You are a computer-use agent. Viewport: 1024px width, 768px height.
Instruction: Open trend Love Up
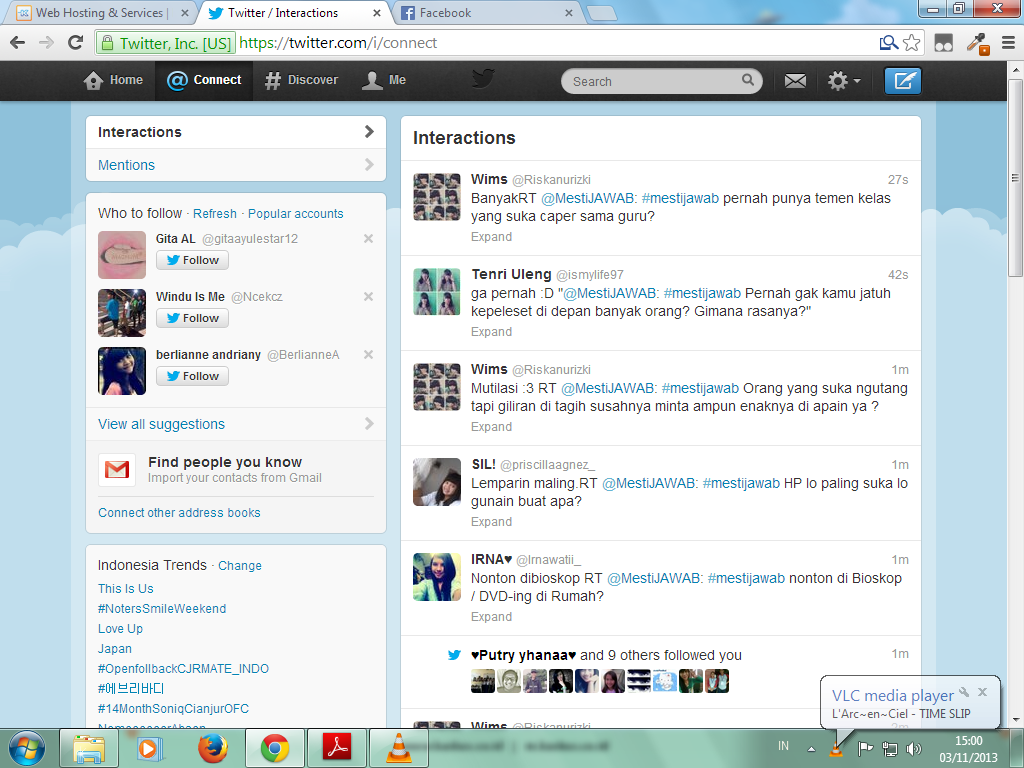120,628
